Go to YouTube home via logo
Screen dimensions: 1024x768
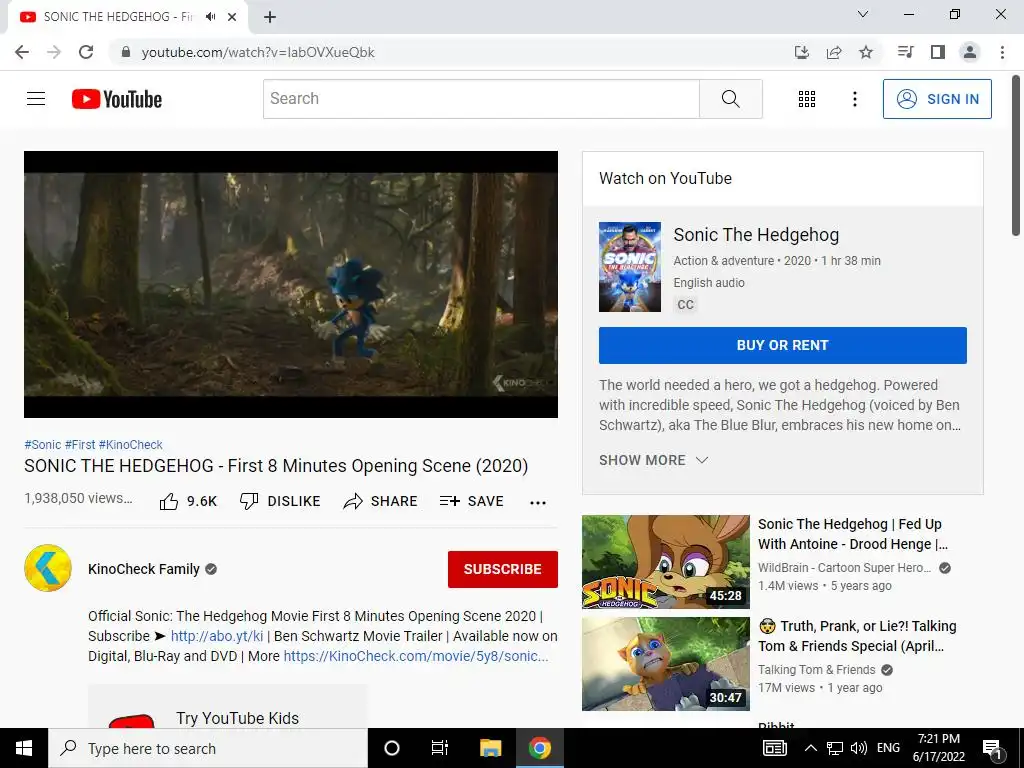(x=117, y=99)
